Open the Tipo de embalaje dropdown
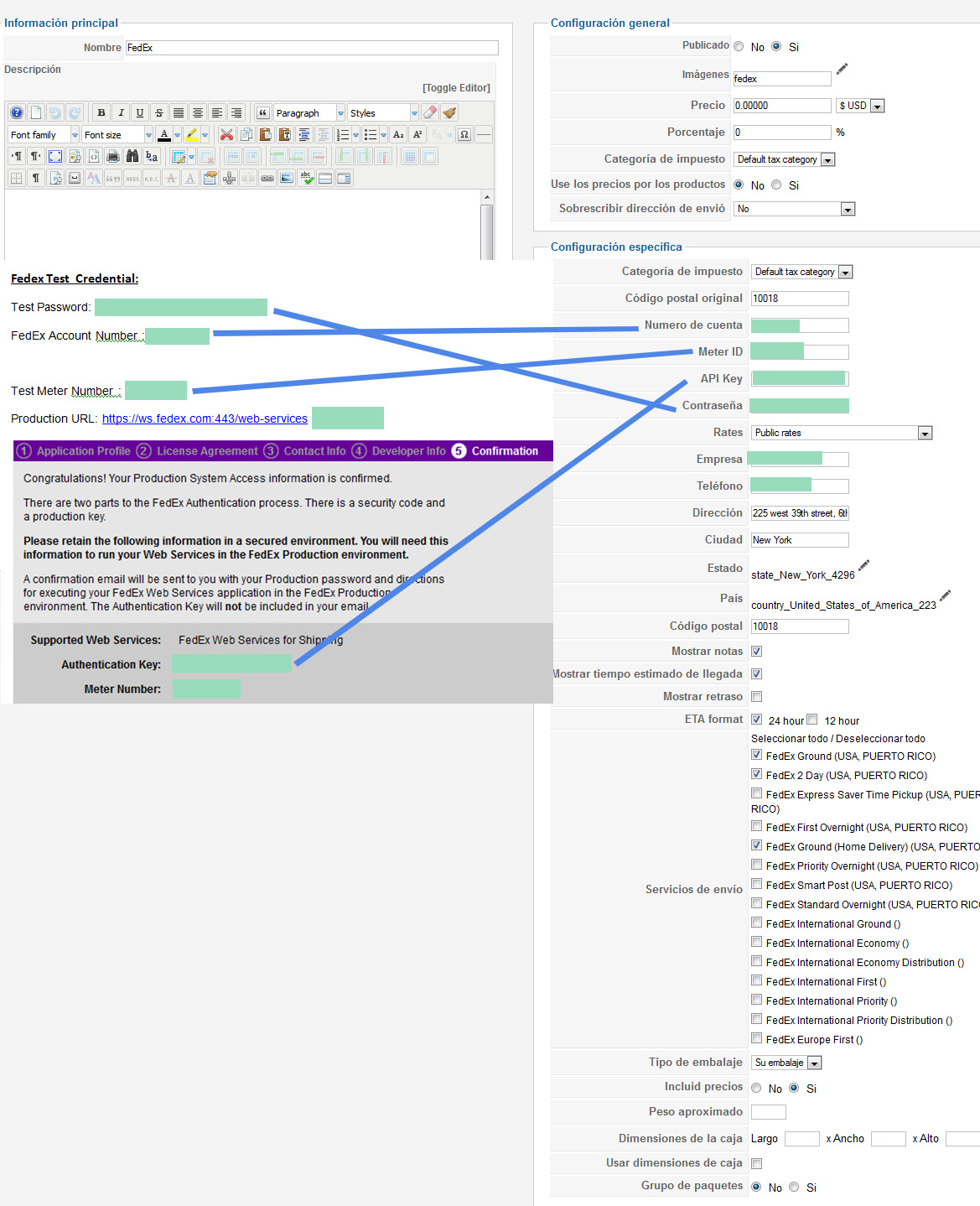The height and width of the screenshot is (1206, 980). point(786,1063)
